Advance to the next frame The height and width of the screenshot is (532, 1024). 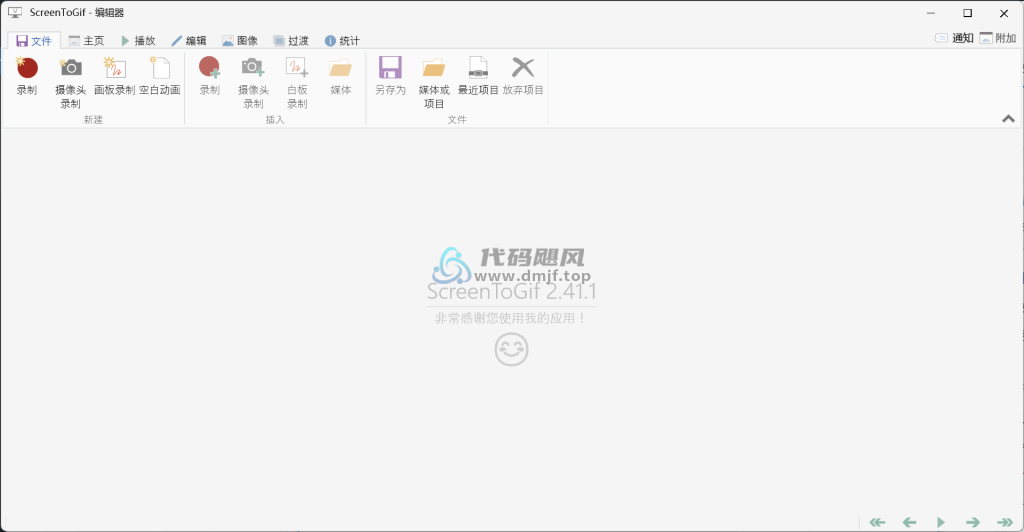(973, 522)
